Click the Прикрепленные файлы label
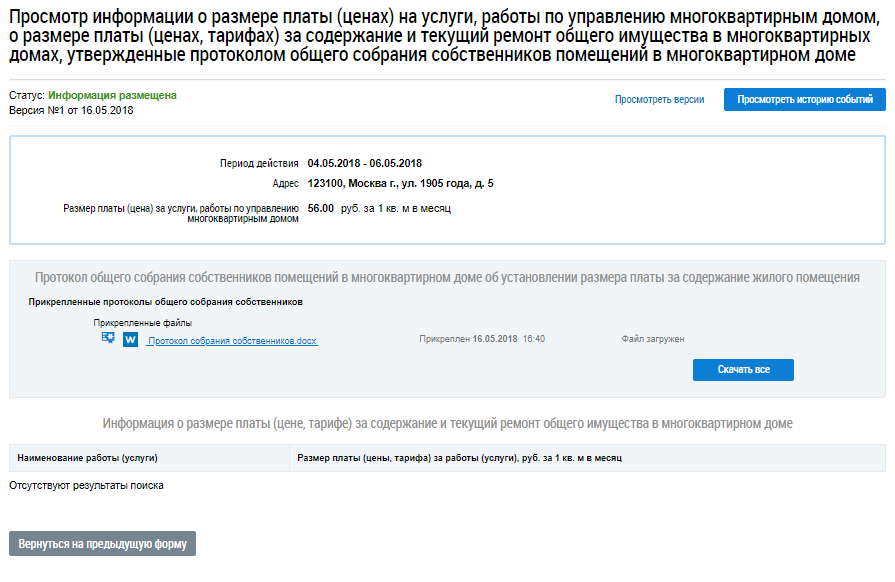The width and height of the screenshot is (895, 582). click(x=142, y=323)
